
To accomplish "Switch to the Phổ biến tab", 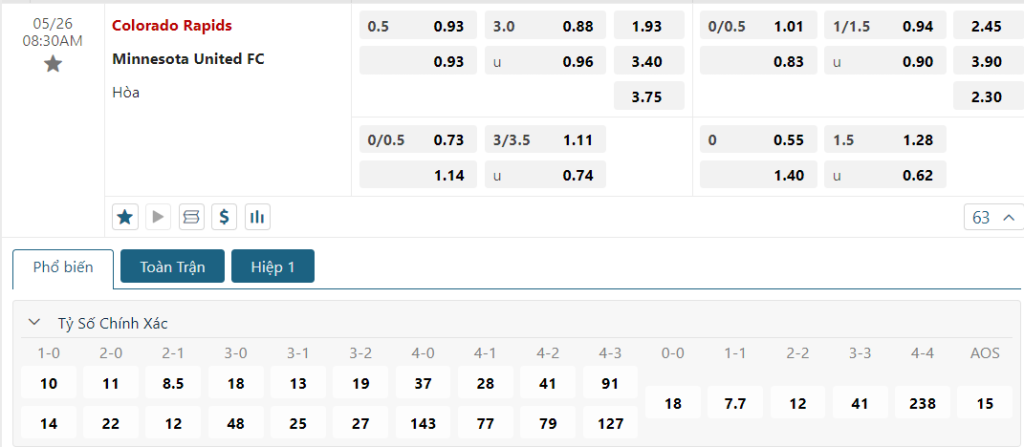I will [63, 267].
